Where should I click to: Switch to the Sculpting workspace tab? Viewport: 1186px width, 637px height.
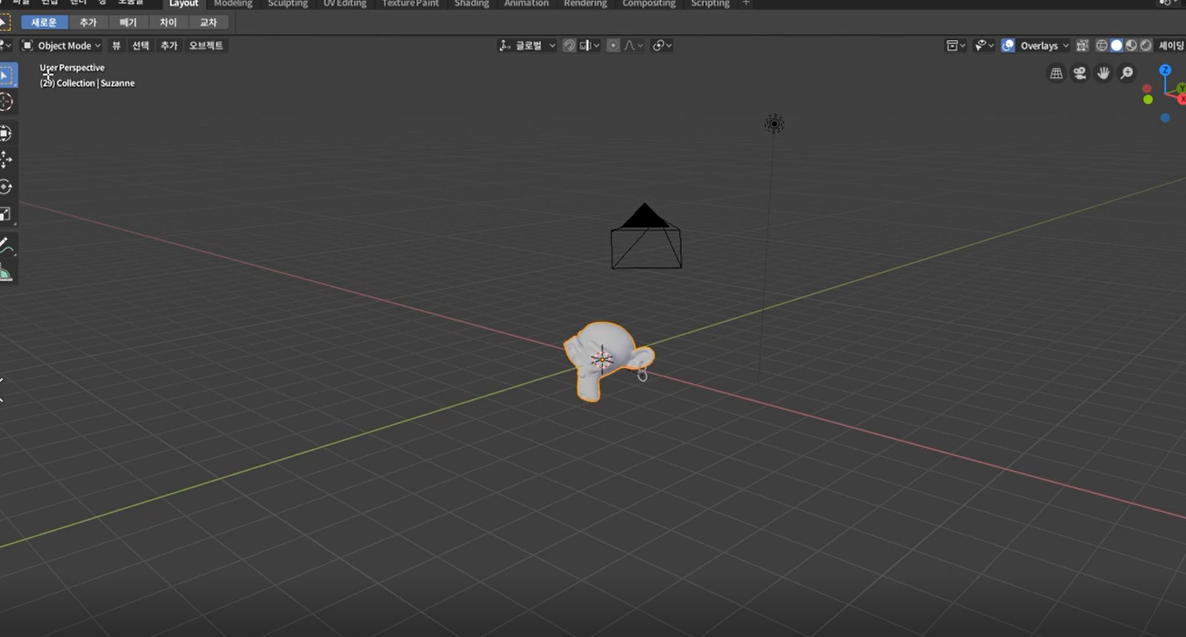[287, 4]
